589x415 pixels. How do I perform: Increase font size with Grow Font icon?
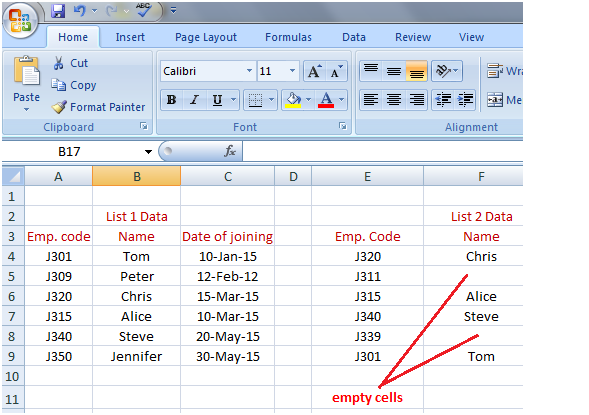click(315, 71)
